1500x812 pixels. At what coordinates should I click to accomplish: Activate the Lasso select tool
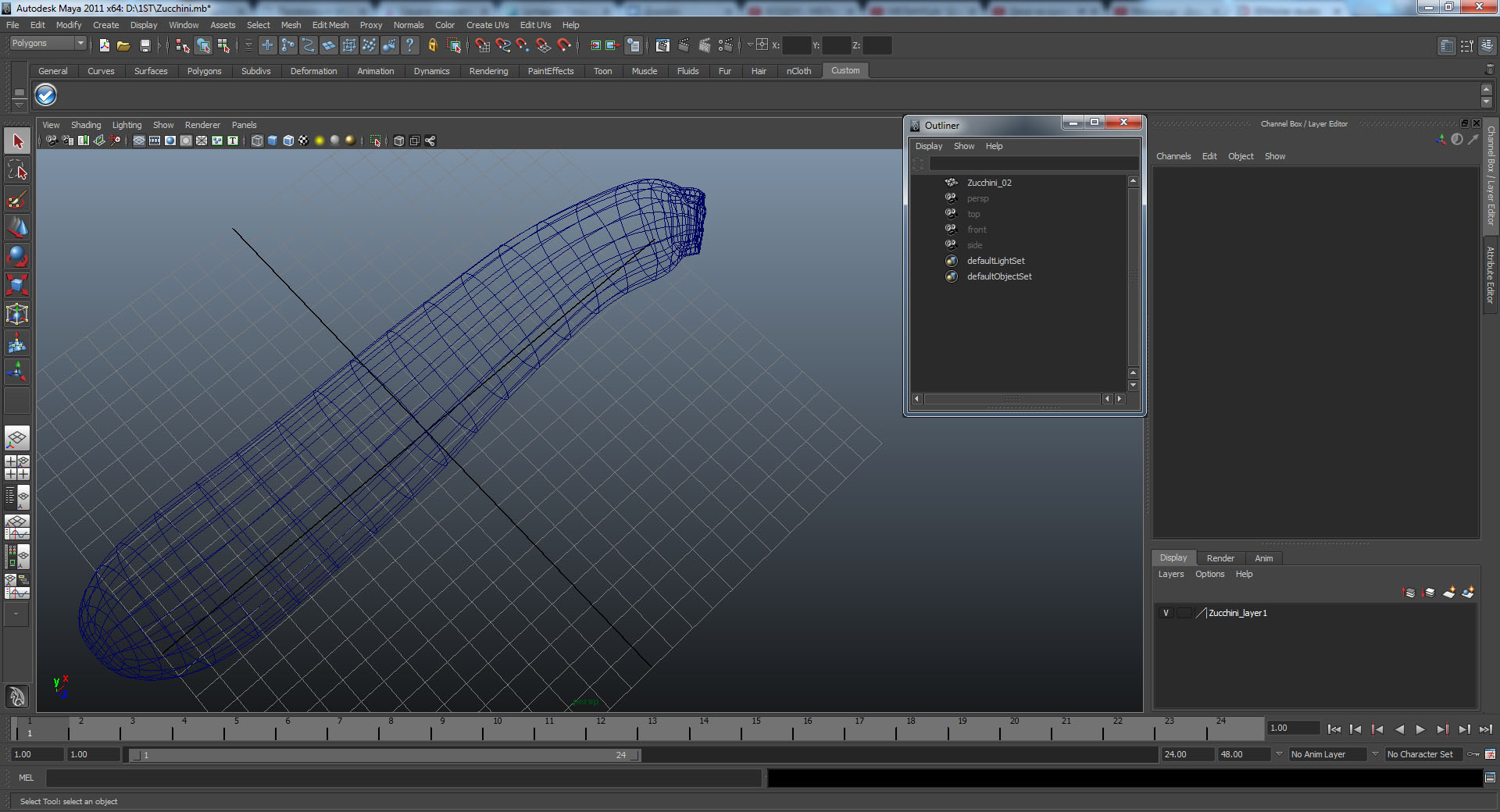click(x=17, y=170)
